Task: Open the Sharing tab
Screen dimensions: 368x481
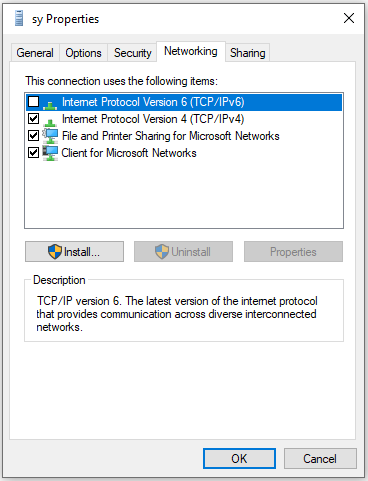Action: tap(248, 53)
